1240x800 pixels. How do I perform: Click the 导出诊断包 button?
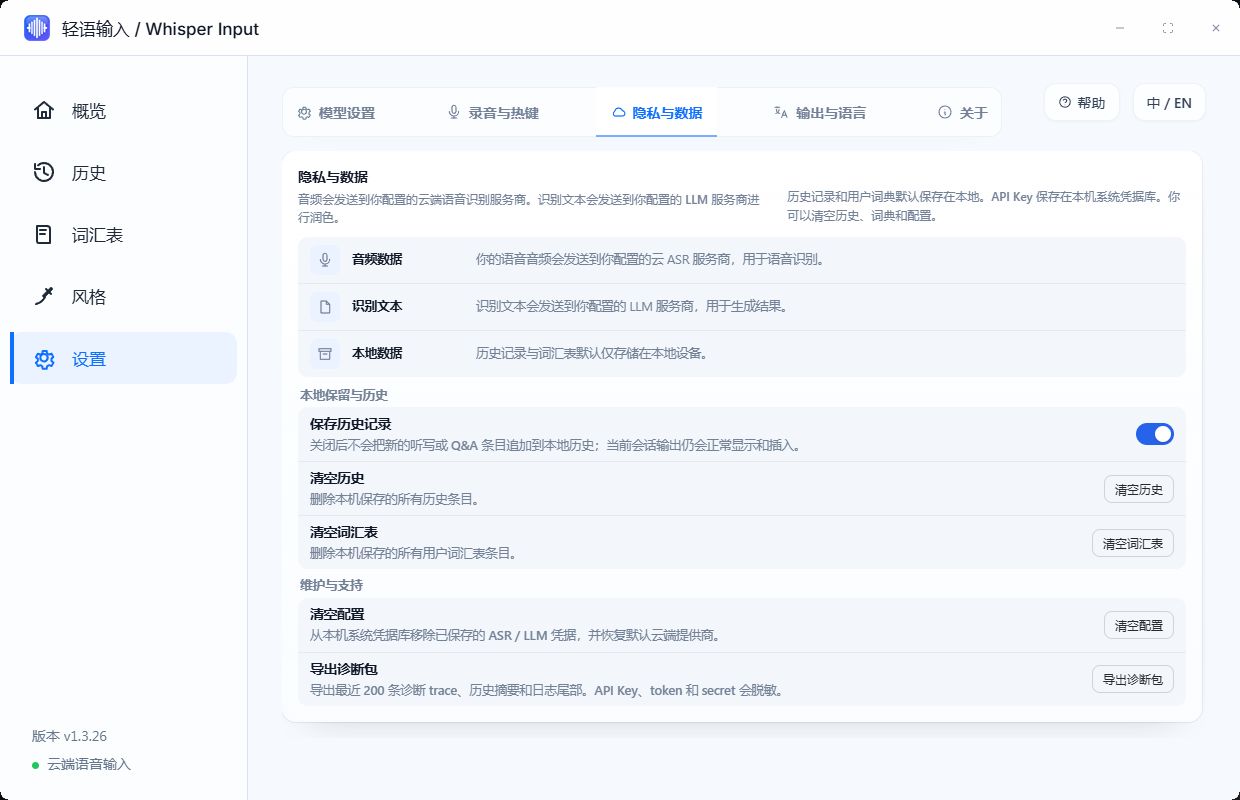coord(1133,679)
